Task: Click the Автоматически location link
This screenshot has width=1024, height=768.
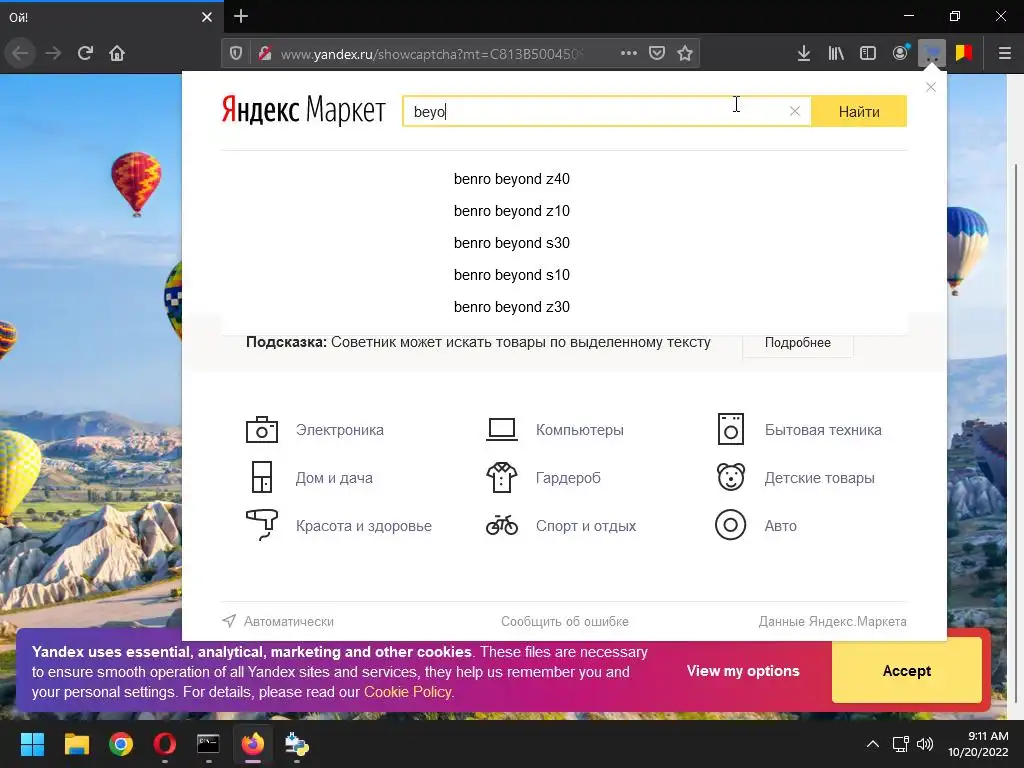Action: point(278,621)
